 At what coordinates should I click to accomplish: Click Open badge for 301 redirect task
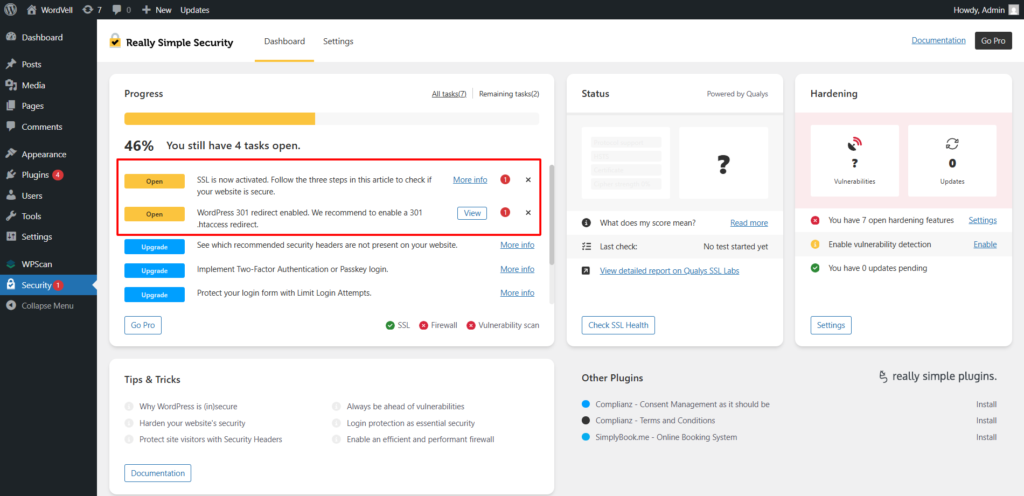coord(154,213)
